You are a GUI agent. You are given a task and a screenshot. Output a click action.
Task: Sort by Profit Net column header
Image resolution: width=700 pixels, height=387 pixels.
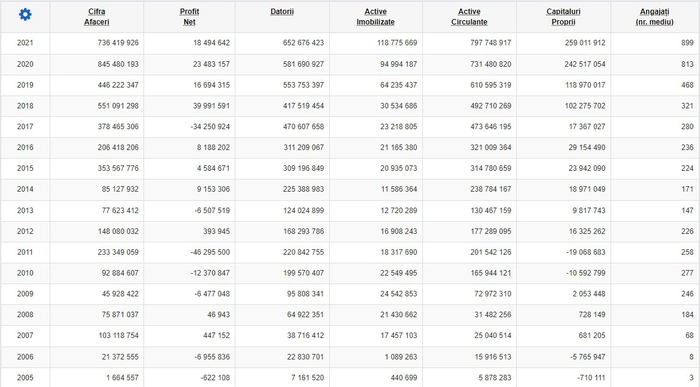click(x=189, y=17)
